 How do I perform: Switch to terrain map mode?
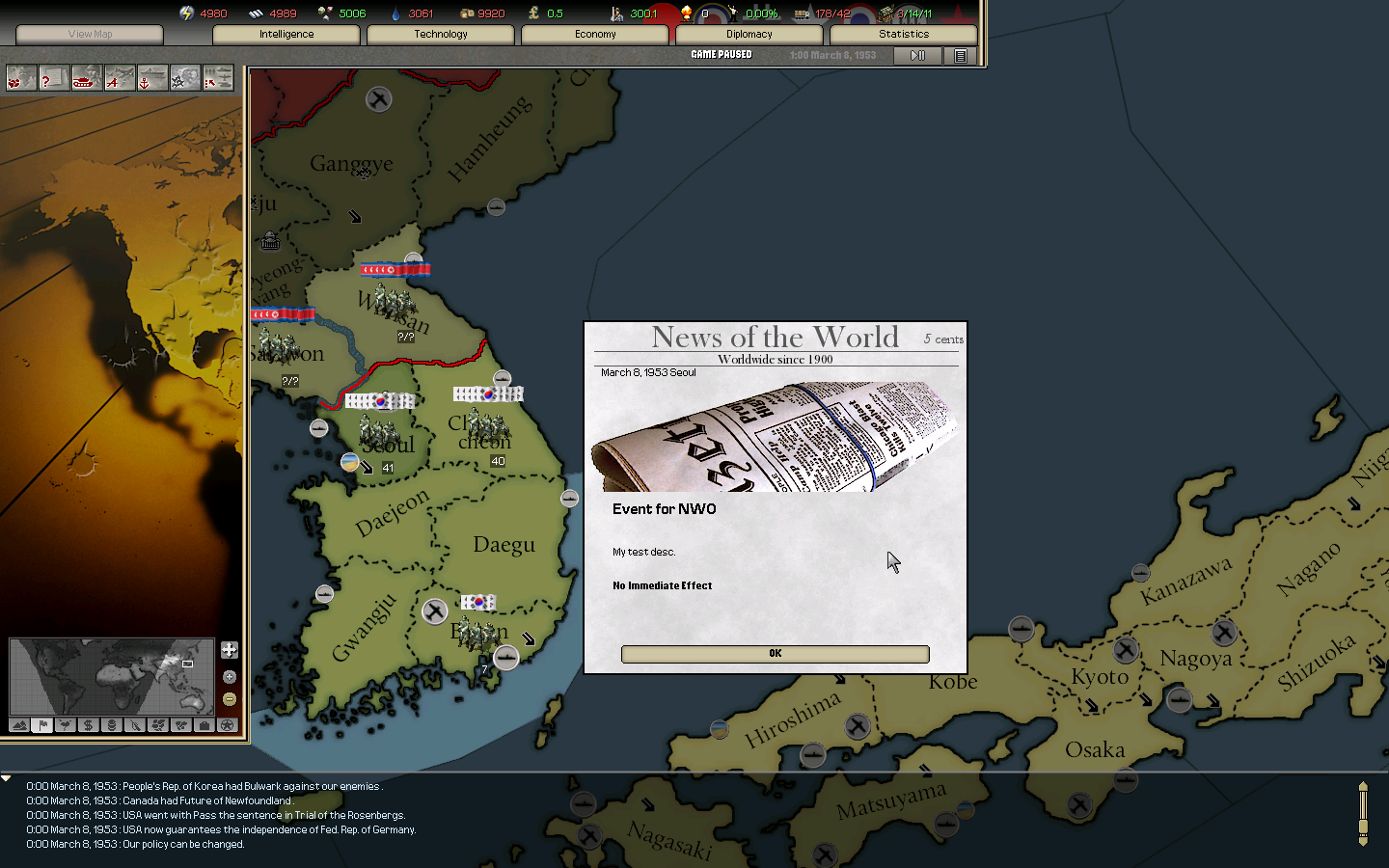coord(19,725)
